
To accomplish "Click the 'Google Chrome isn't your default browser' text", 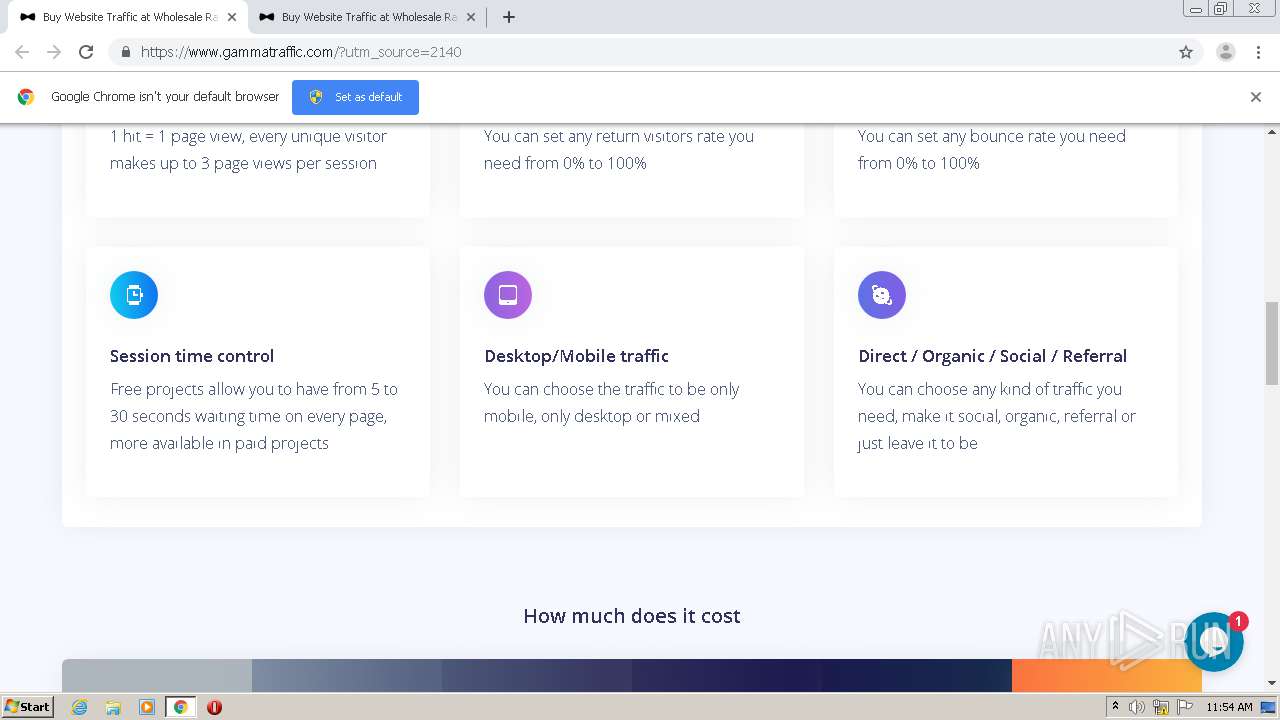I will (x=165, y=97).
